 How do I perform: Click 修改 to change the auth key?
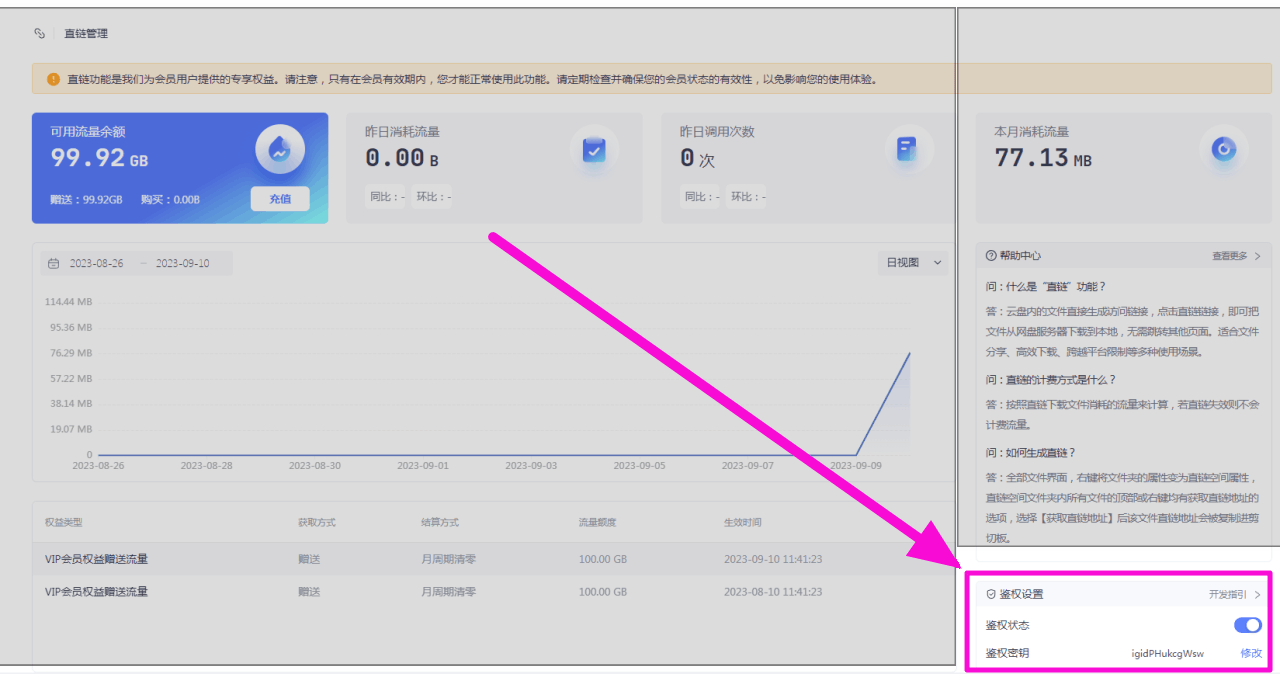[1251, 653]
